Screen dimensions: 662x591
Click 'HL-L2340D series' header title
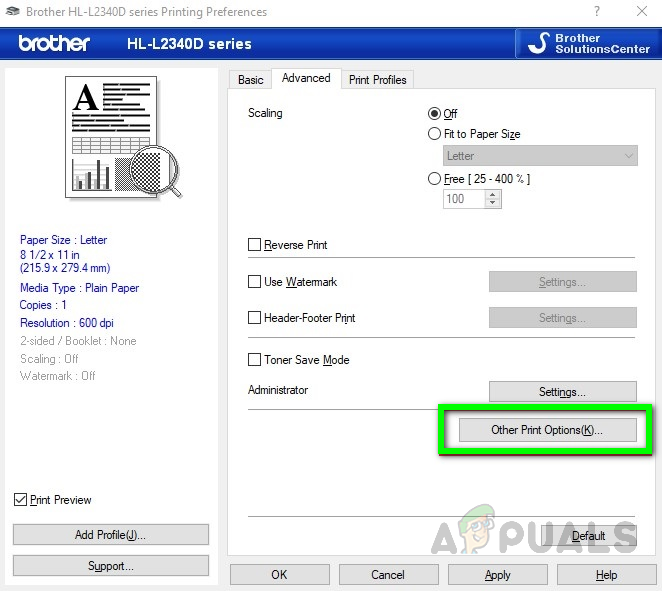pos(189,44)
